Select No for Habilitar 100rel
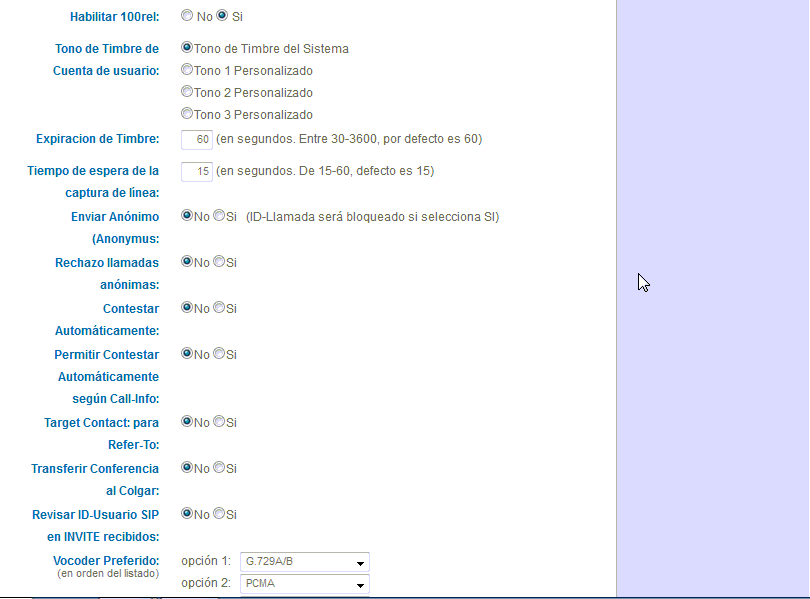The height and width of the screenshot is (599, 810). tap(187, 16)
